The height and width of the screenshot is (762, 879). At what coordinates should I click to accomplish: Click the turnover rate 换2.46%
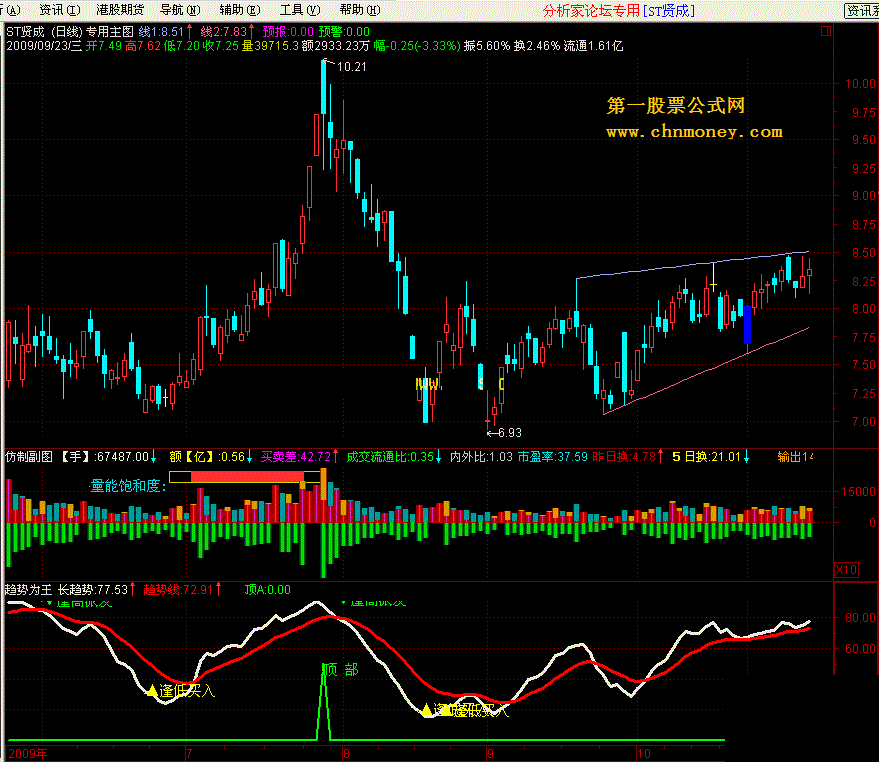coord(536,46)
